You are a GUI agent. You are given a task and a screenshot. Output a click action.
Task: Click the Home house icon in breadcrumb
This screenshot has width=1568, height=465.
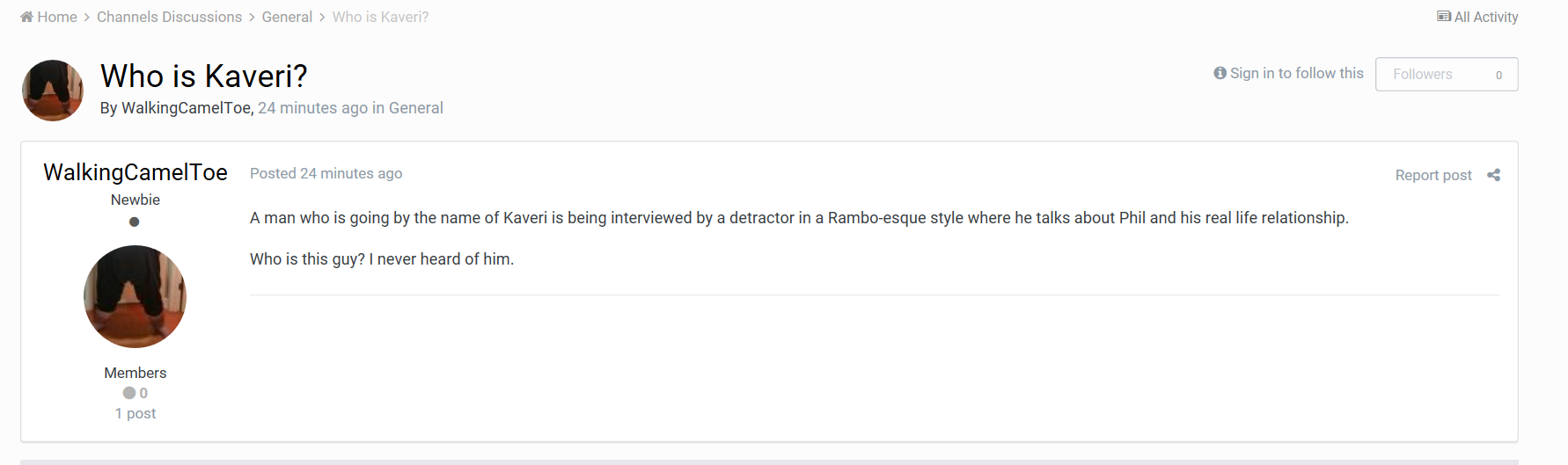click(x=26, y=17)
